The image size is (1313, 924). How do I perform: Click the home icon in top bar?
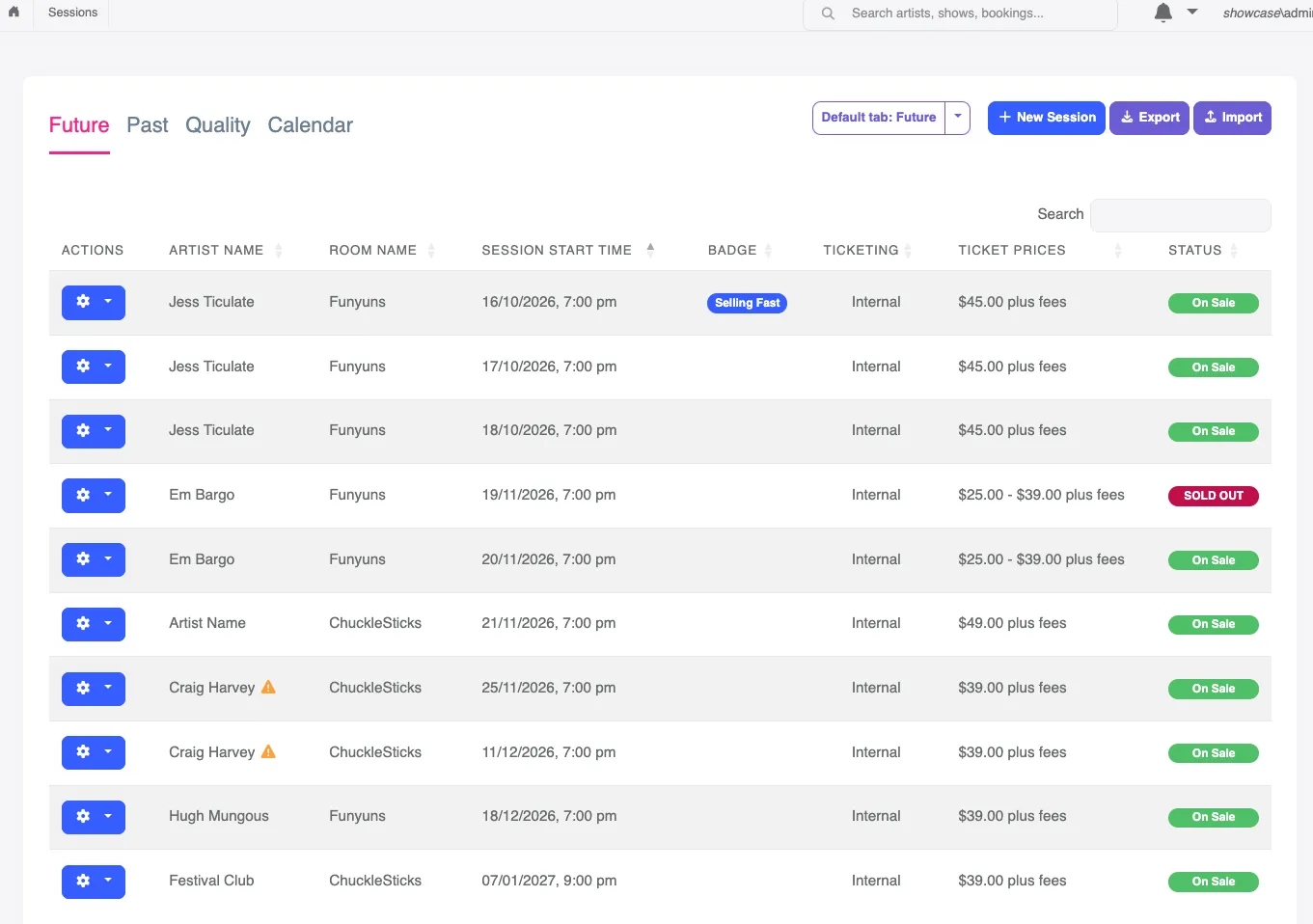point(14,13)
